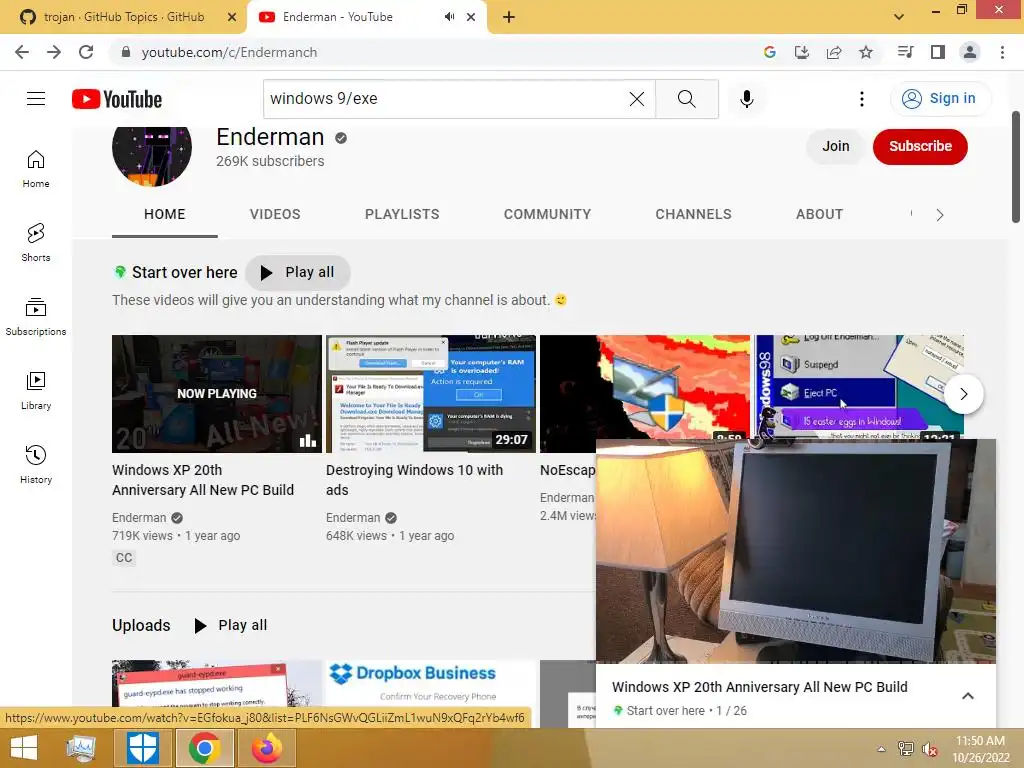Play all Start over here videos
Viewport: 1024px width, 768px height.
click(298, 272)
